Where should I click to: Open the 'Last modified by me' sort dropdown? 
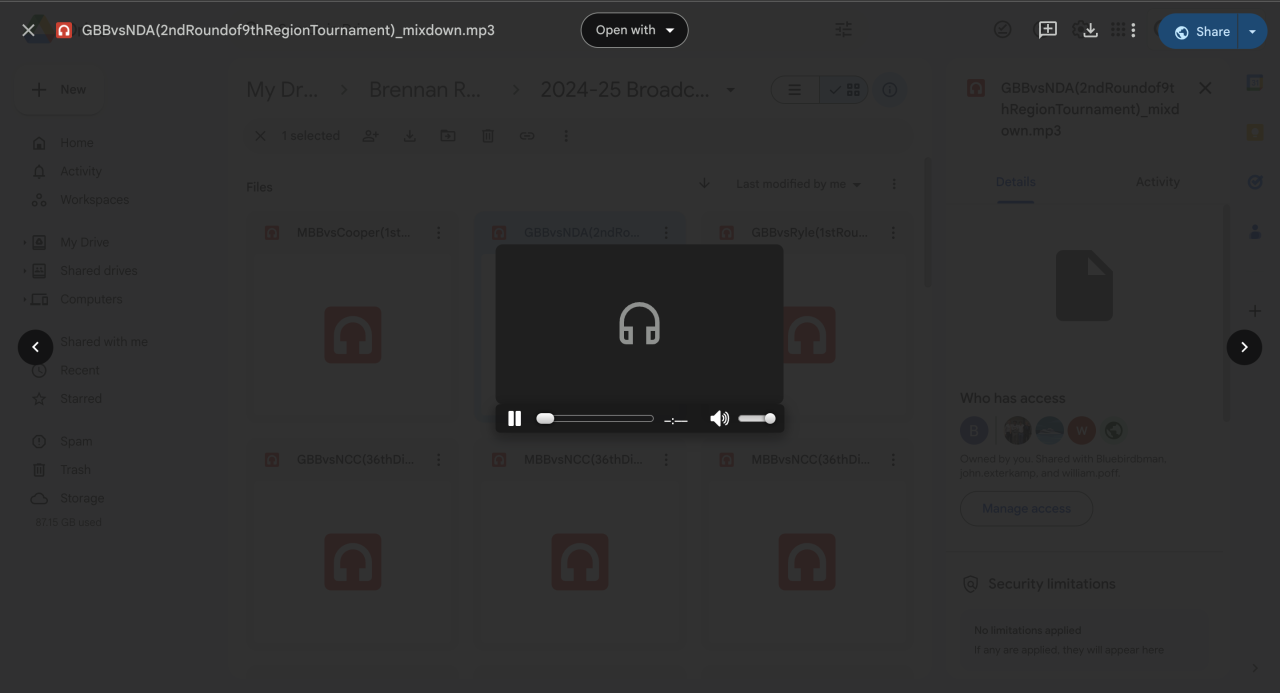(798, 184)
